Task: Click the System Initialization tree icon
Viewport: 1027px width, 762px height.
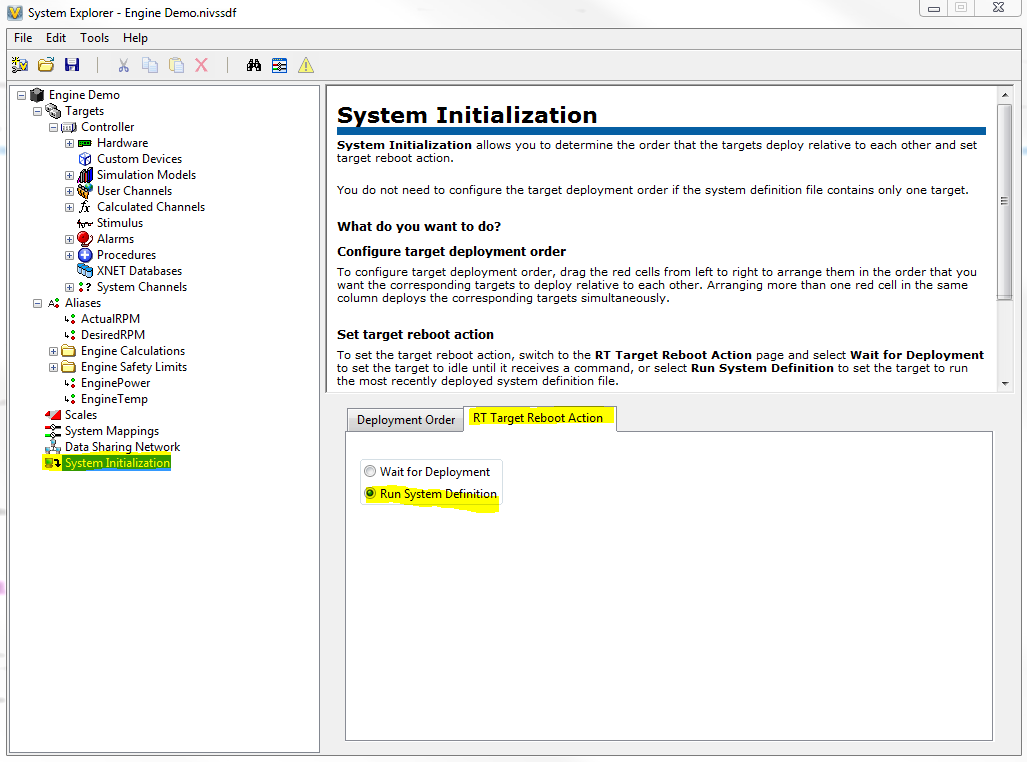Action: coord(52,463)
